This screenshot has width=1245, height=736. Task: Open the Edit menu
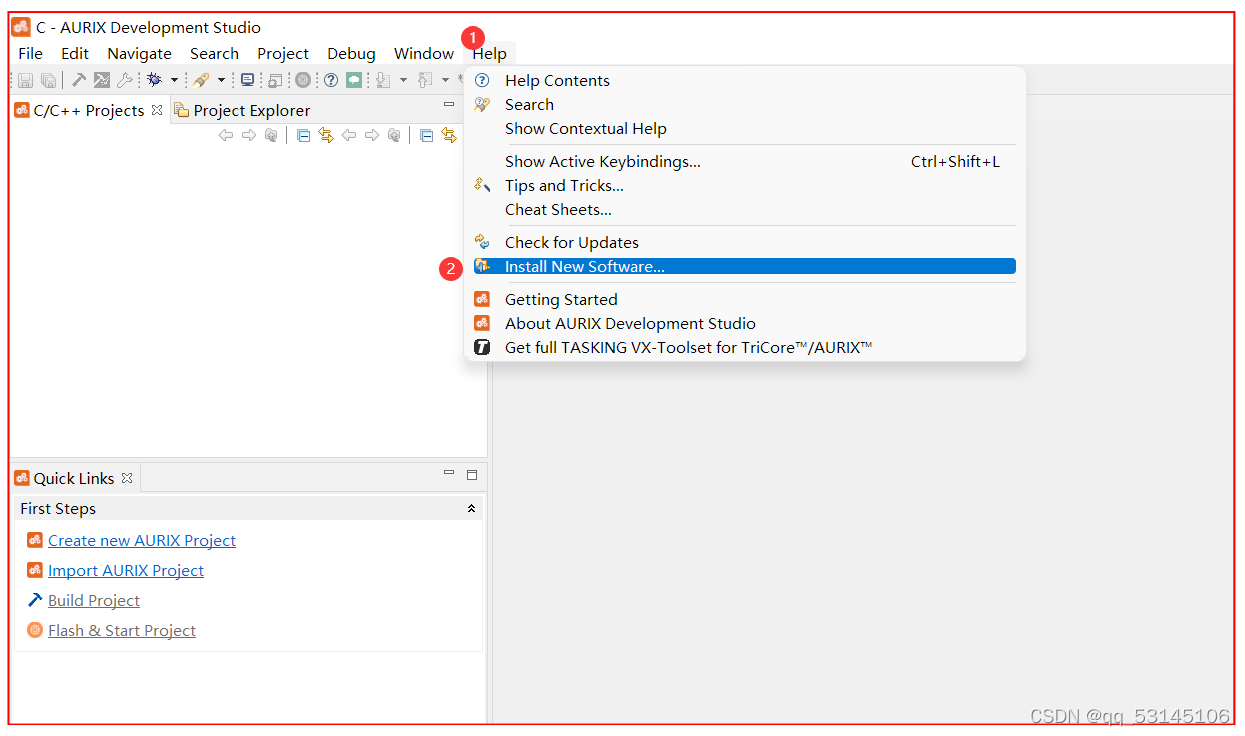[75, 53]
